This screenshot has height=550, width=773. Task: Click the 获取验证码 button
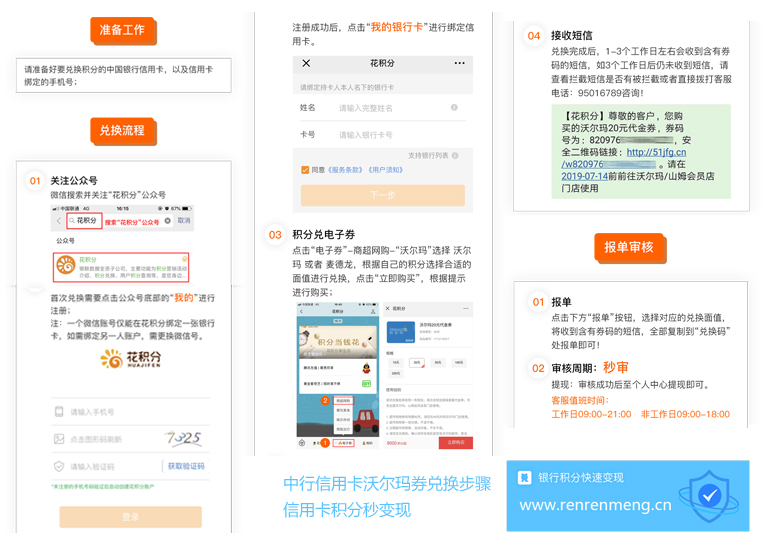(186, 466)
